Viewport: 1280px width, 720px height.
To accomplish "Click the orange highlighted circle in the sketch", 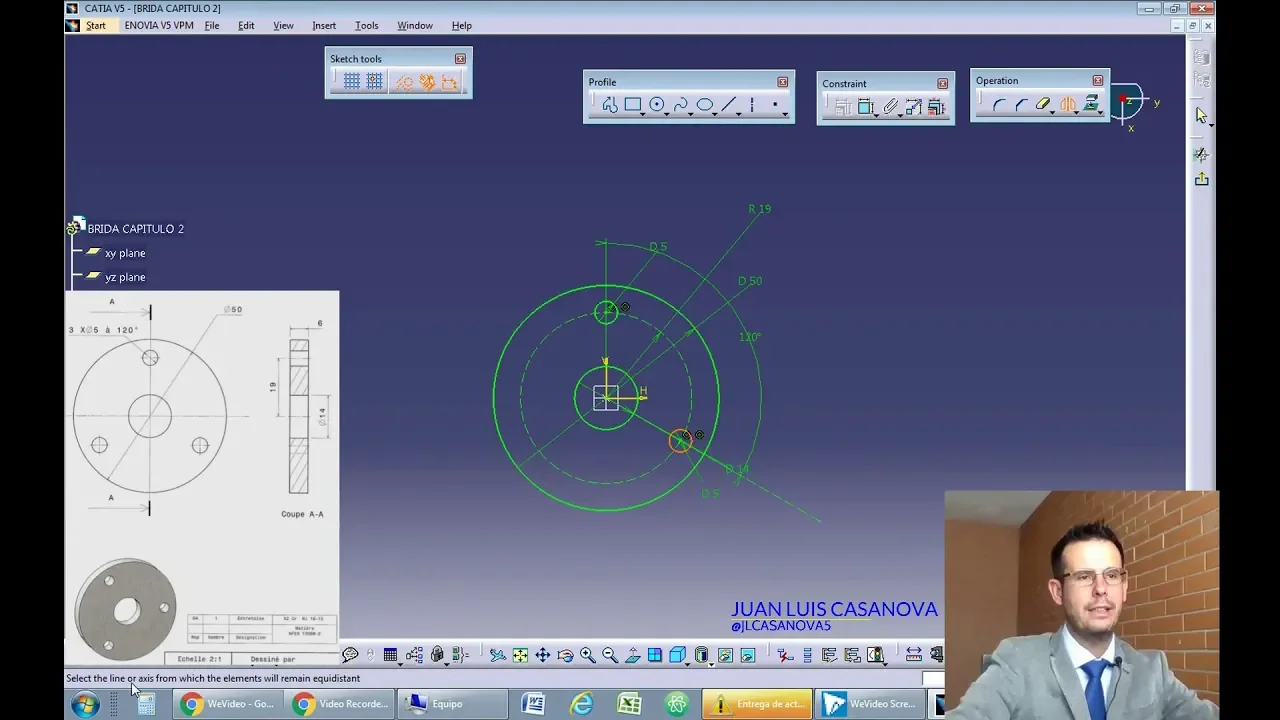I will click(x=680, y=441).
